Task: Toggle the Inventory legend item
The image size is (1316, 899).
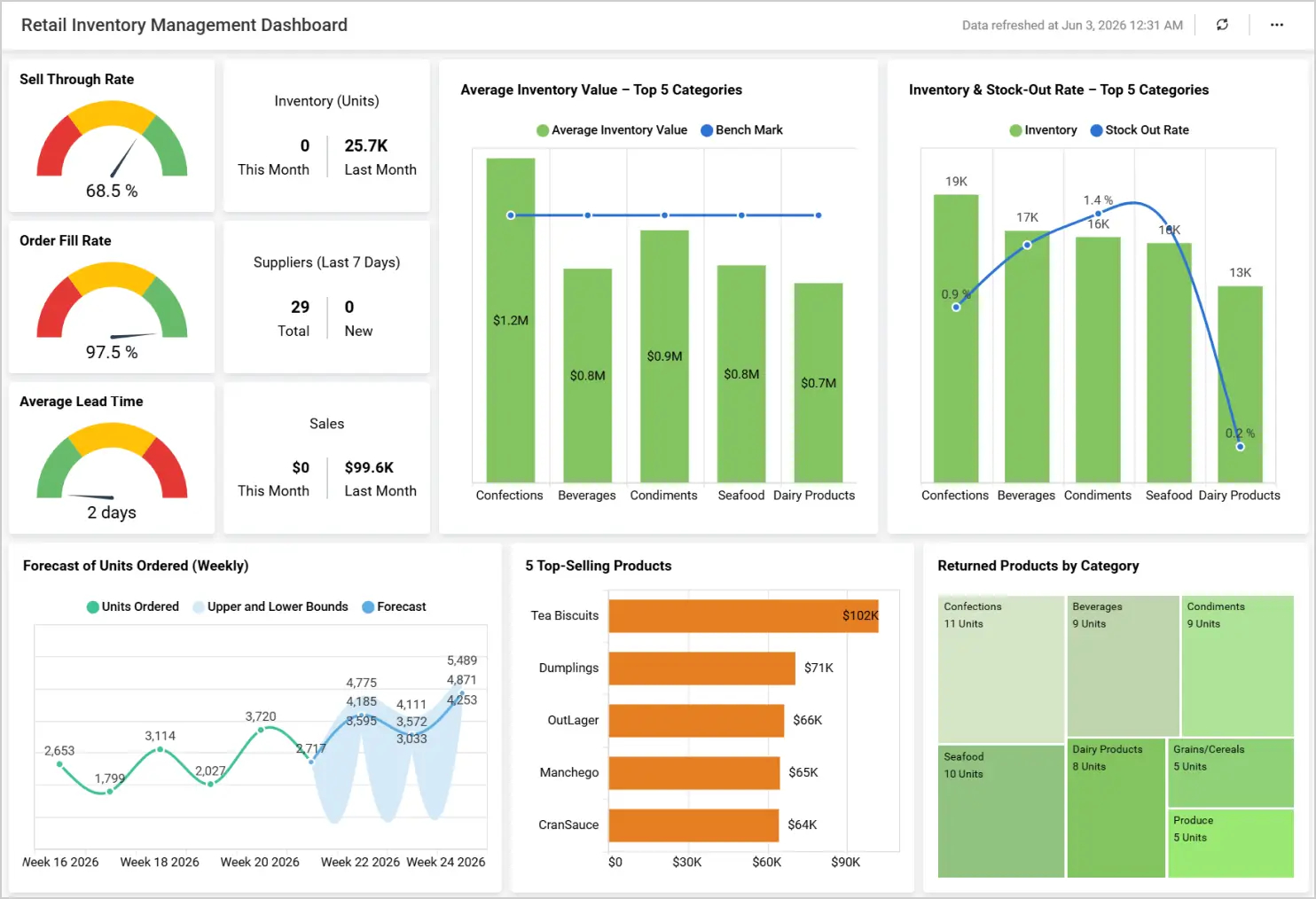Action: tap(1044, 130)
